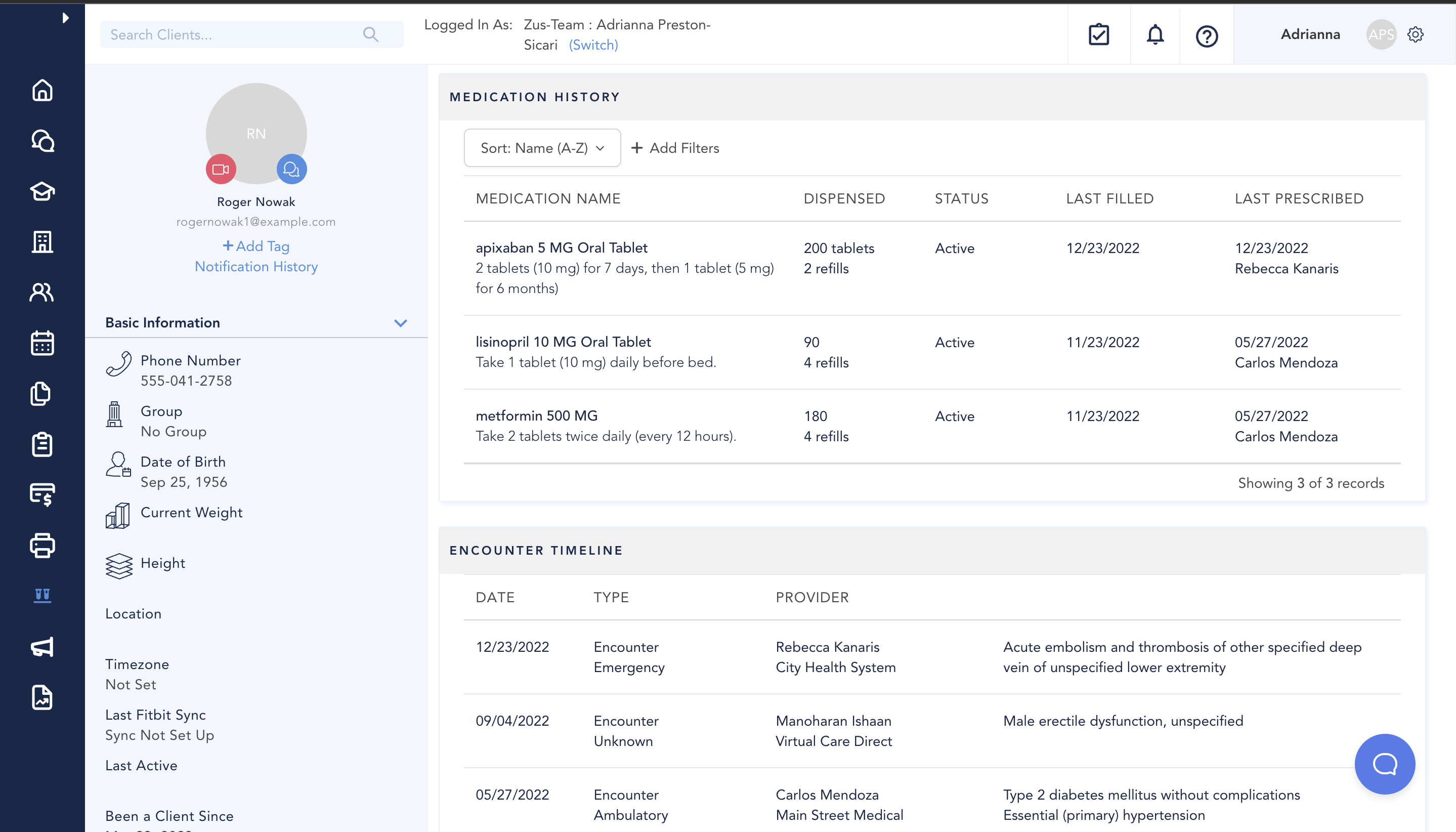This screenshot has height=832, width=1456.
Task: Click the calendar icon in sidebar
Action: click(42, 343)
